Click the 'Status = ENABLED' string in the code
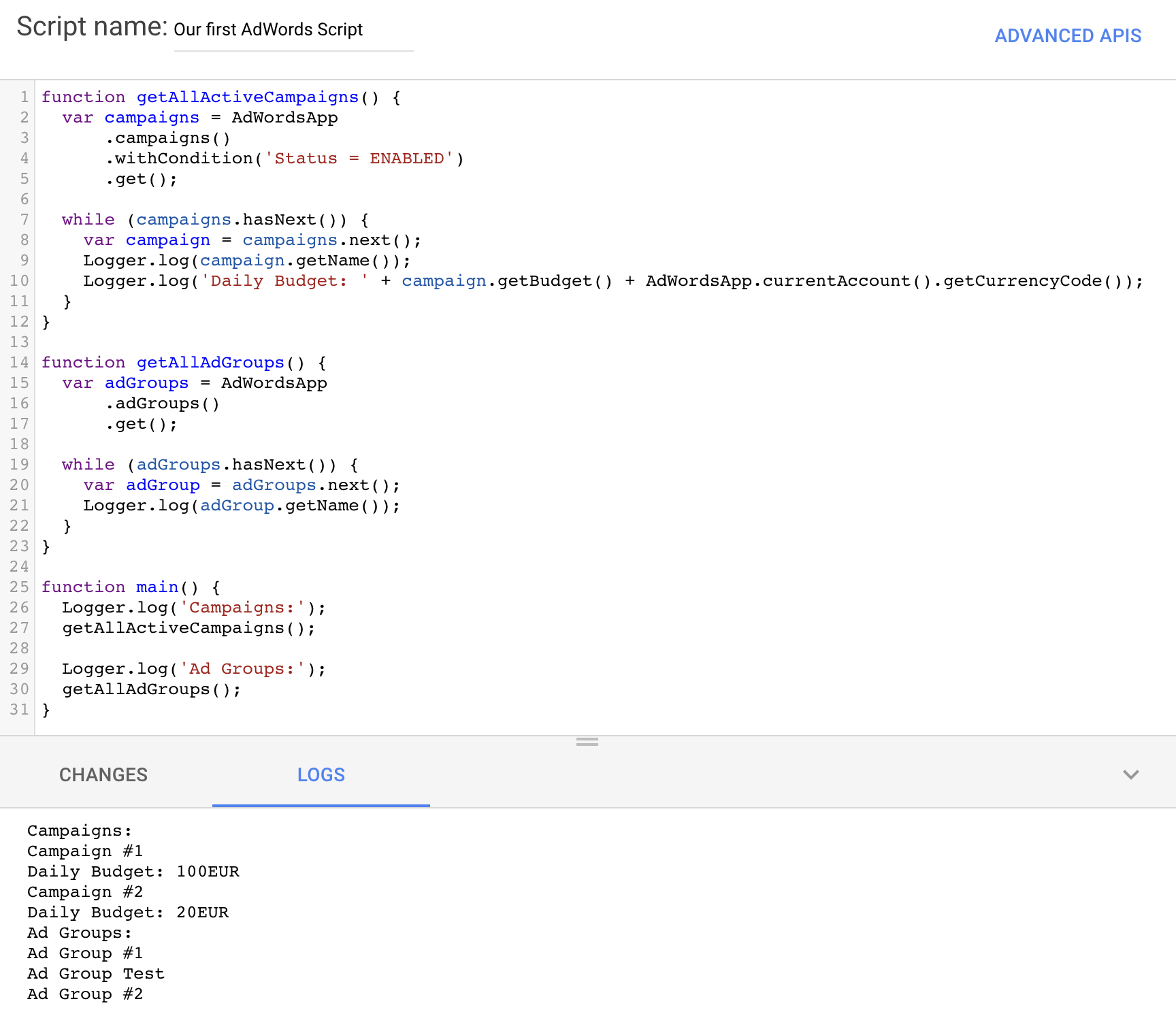The width and height of the screenshot is (1176, 1014). [359, 159]
